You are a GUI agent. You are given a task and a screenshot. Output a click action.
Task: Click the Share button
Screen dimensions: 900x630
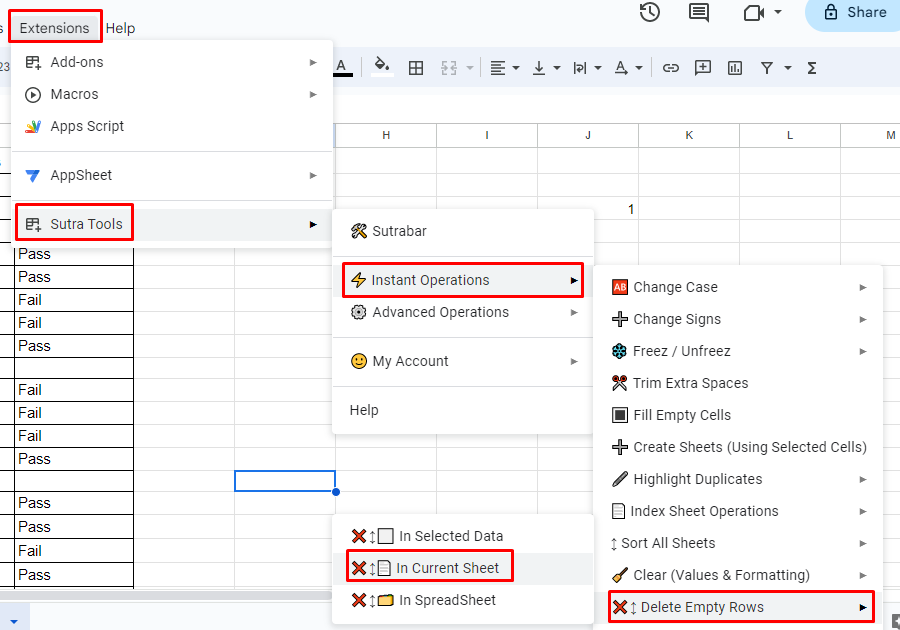pos(855,12)
